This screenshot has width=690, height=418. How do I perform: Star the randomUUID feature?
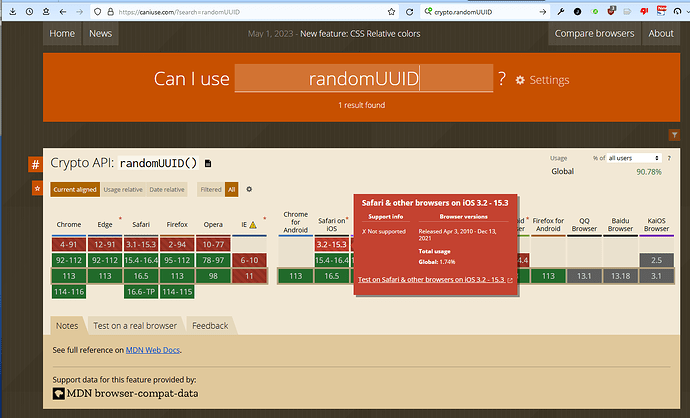pyautogui.click(x=37, y=188)
